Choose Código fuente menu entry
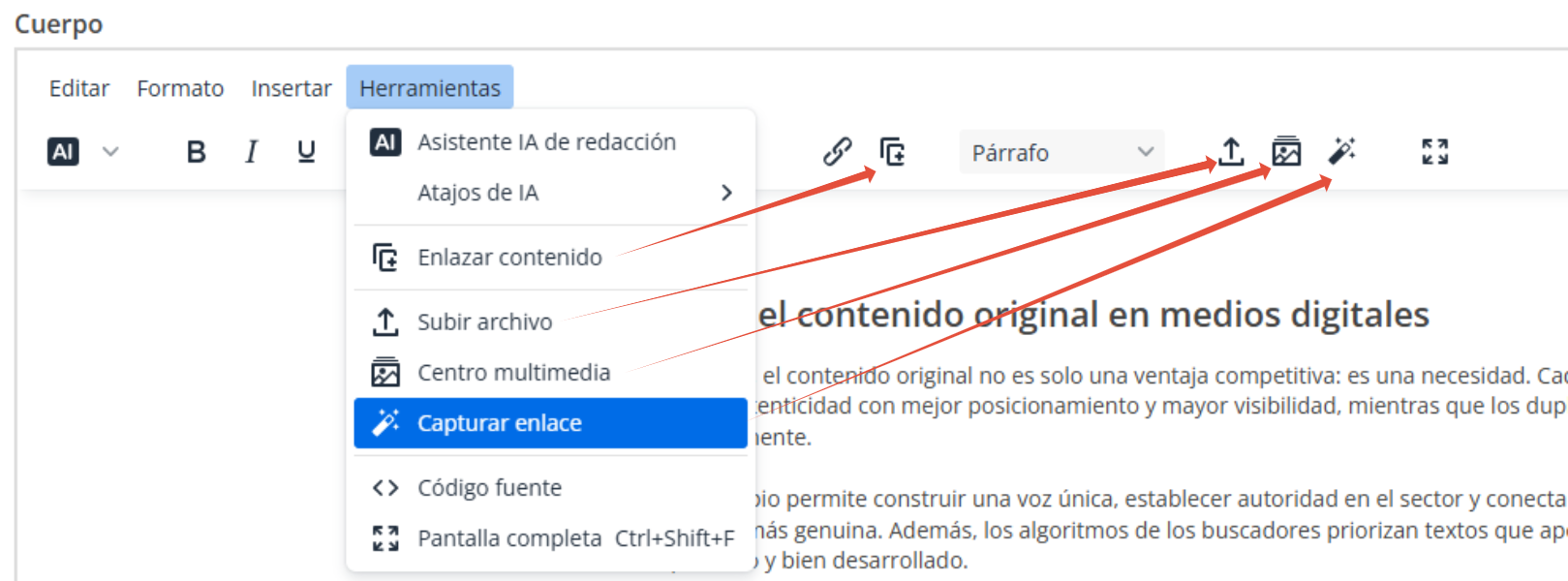 (550, 488)
